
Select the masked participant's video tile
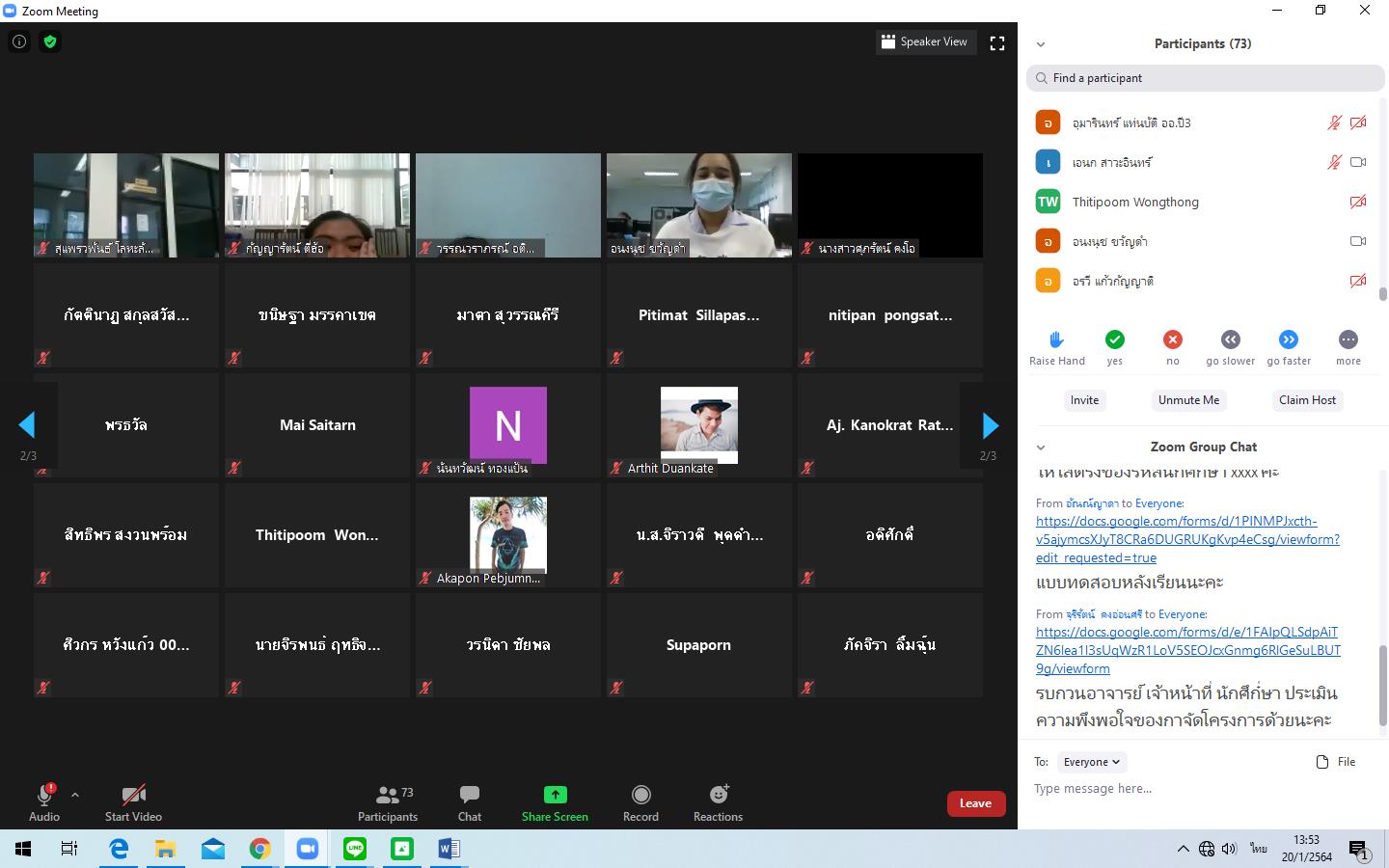coord(698,205)
